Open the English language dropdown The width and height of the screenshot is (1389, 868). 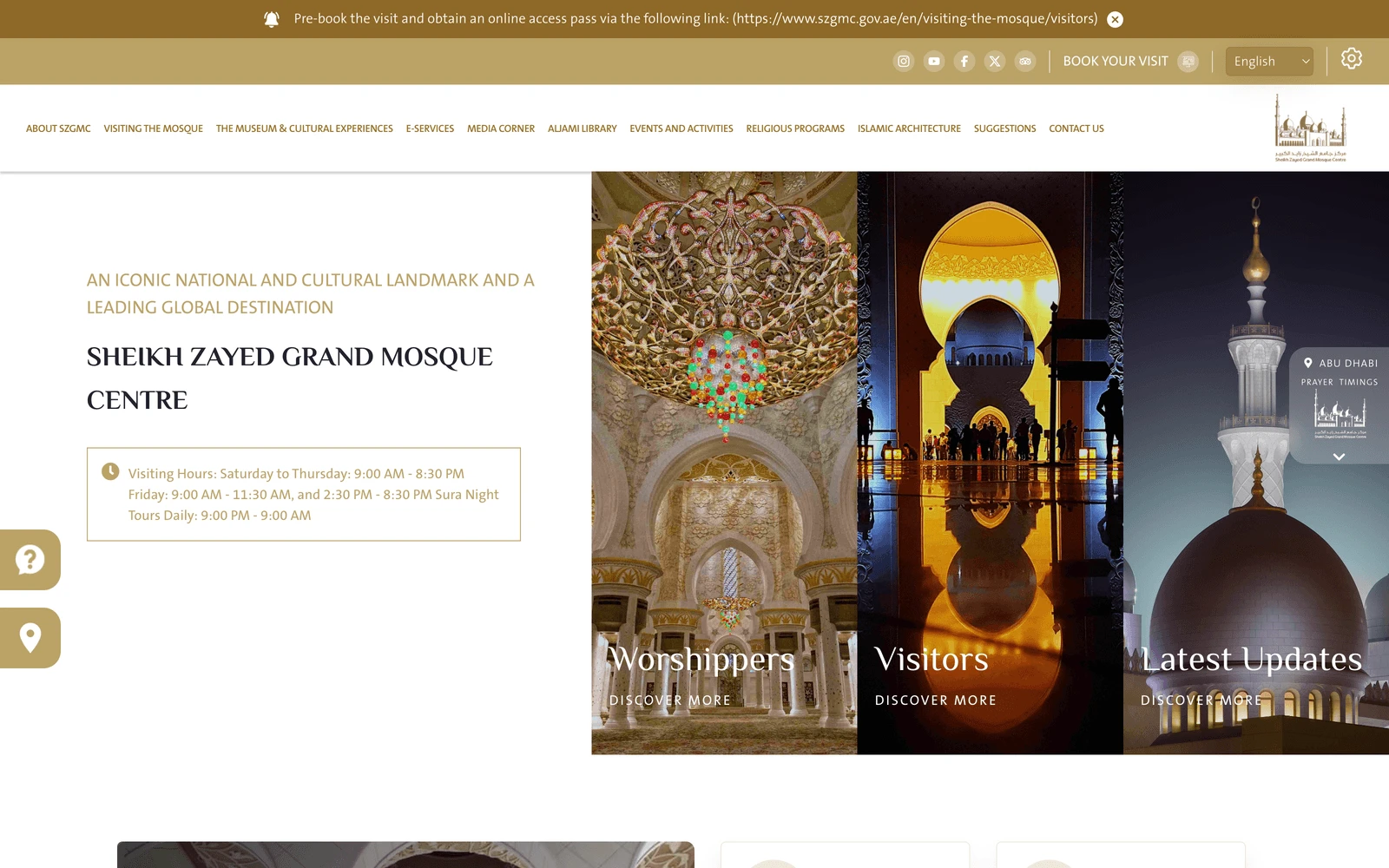point(1269,61)
